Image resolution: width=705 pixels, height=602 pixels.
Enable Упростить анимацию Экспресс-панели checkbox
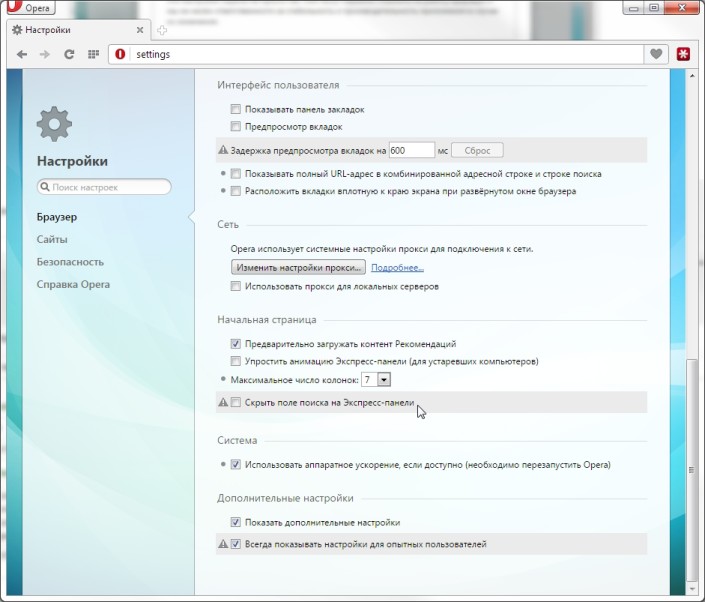(x=236, y=361)
